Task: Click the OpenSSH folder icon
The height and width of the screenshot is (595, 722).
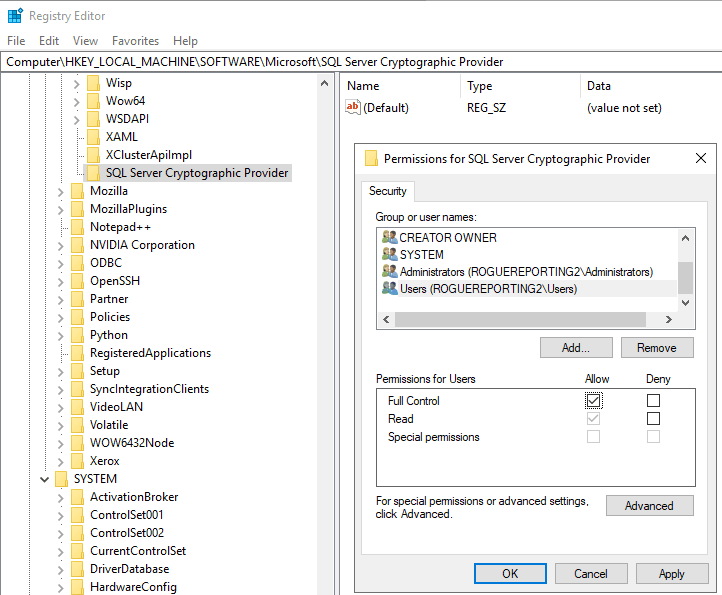Action: tap(77, 280)
